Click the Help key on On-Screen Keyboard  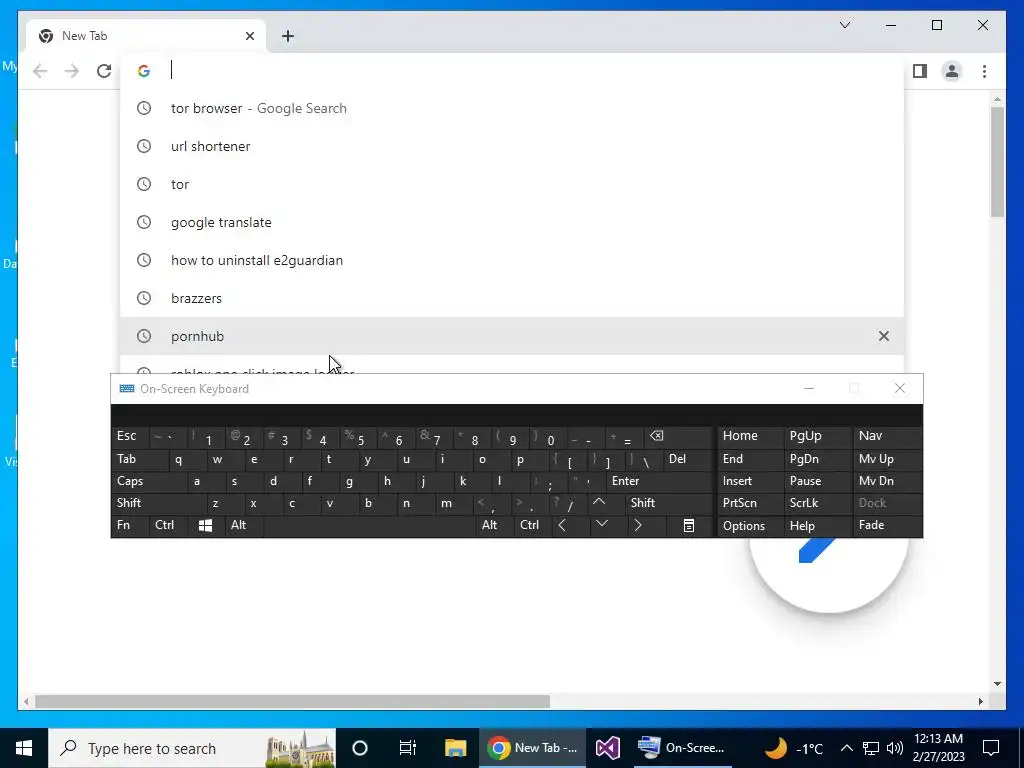(818, 526)
